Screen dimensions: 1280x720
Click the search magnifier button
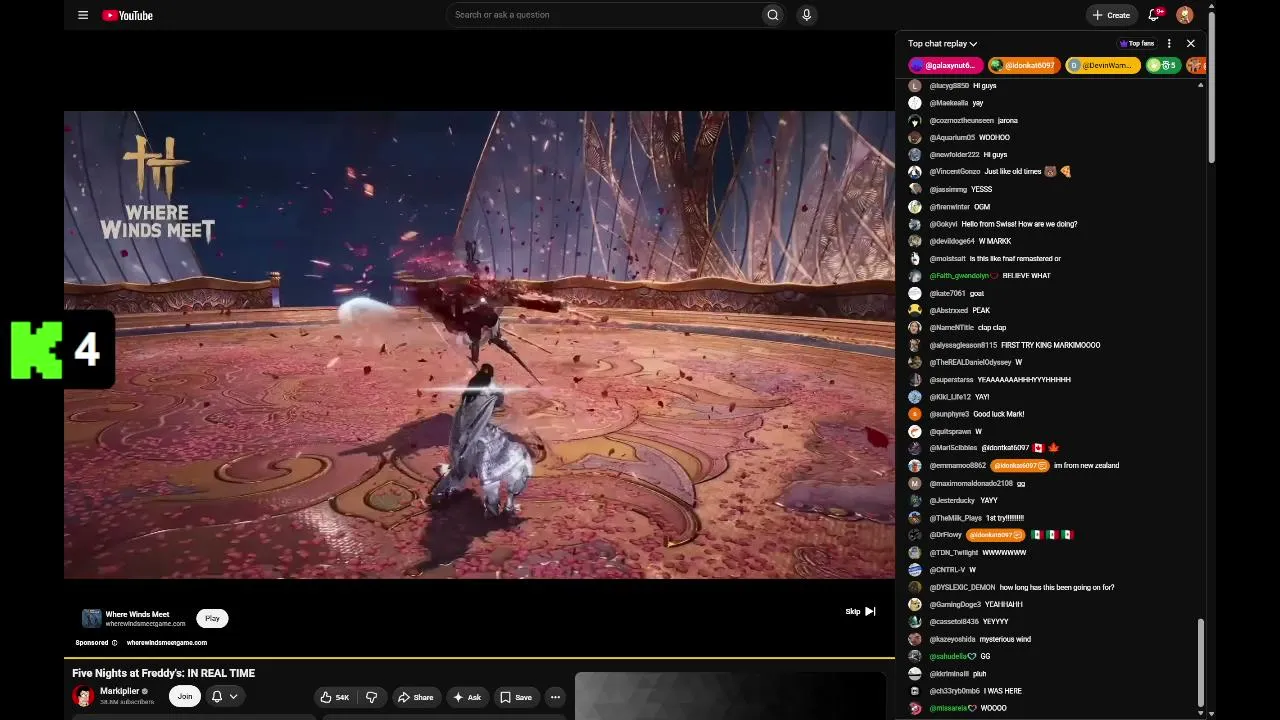click(772, 15)
